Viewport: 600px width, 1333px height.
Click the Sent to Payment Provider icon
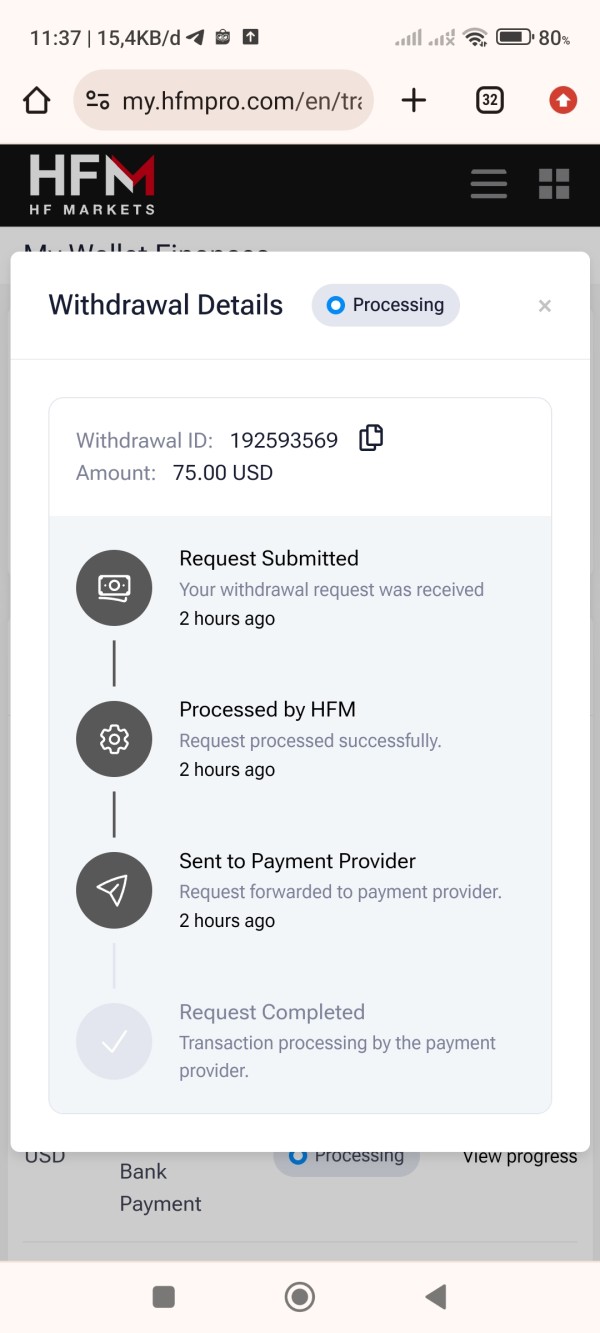coord(114,891)
